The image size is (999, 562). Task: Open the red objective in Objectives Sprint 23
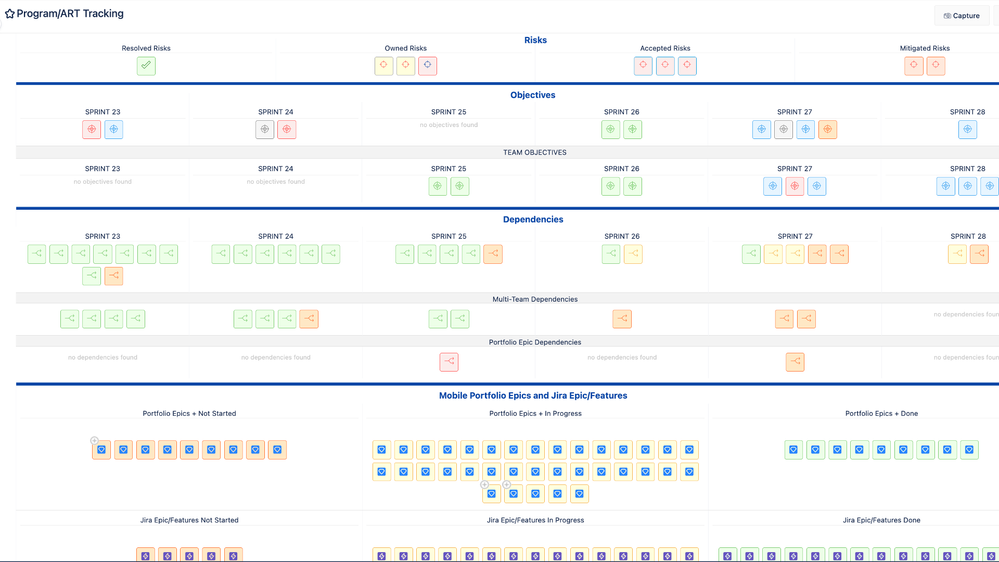coord(92,129)
